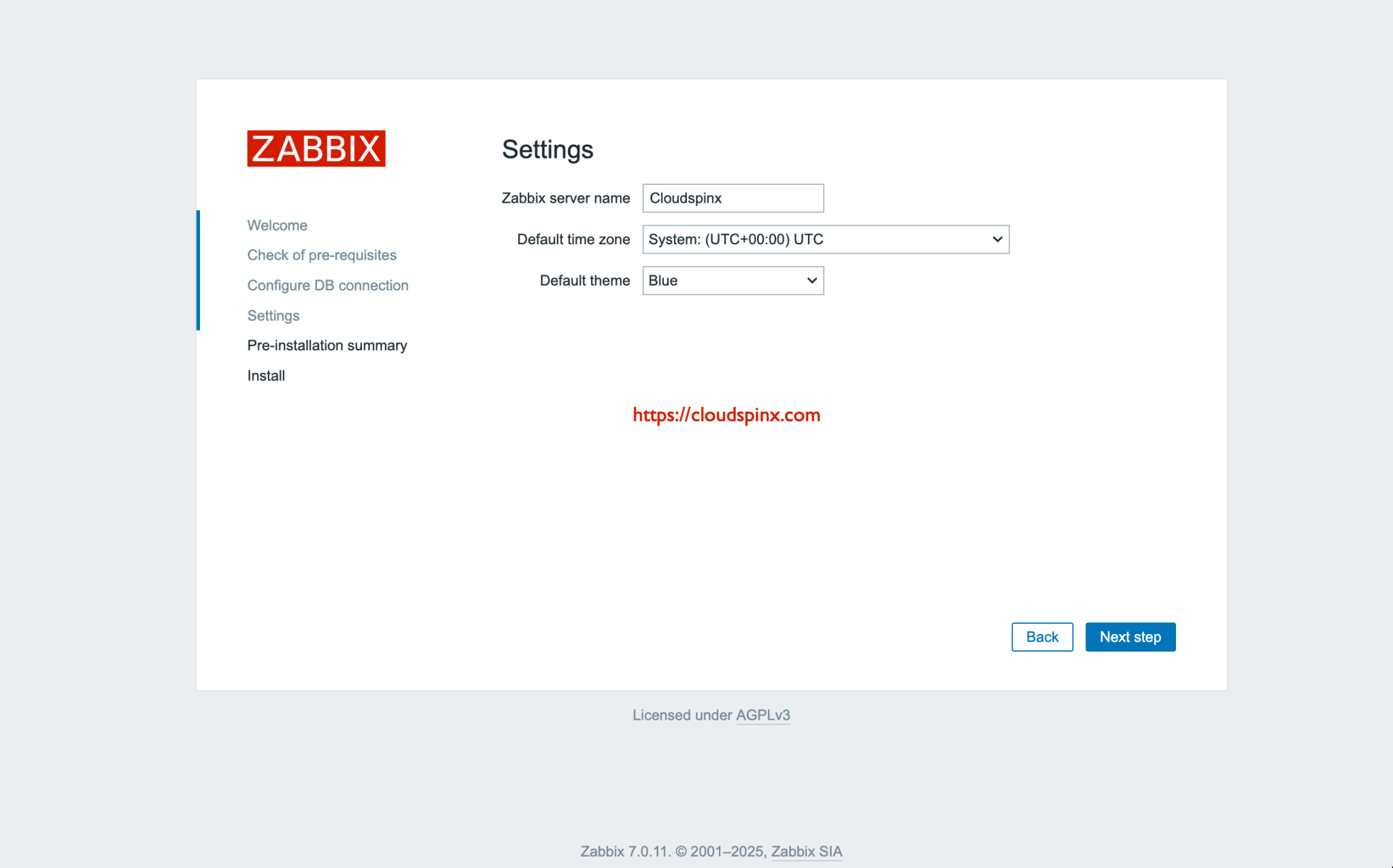Edit the Cloudspinx server name value
The image size is (1393, 868).
tap(733, 198)
